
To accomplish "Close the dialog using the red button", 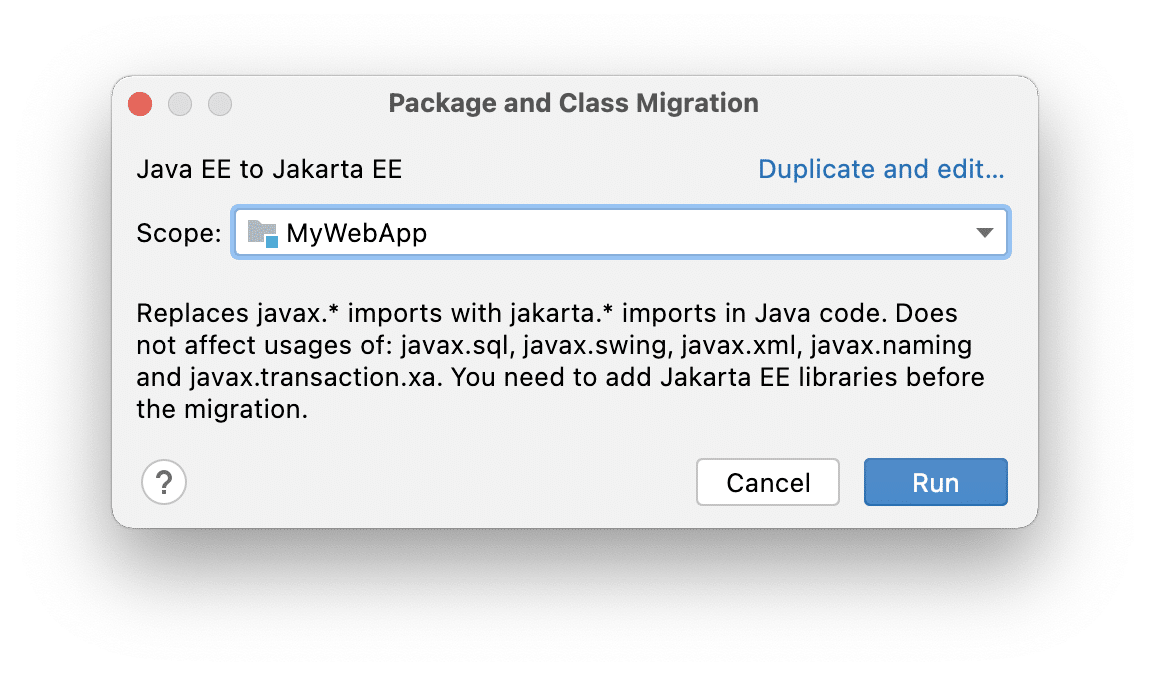I will [140, 104].
